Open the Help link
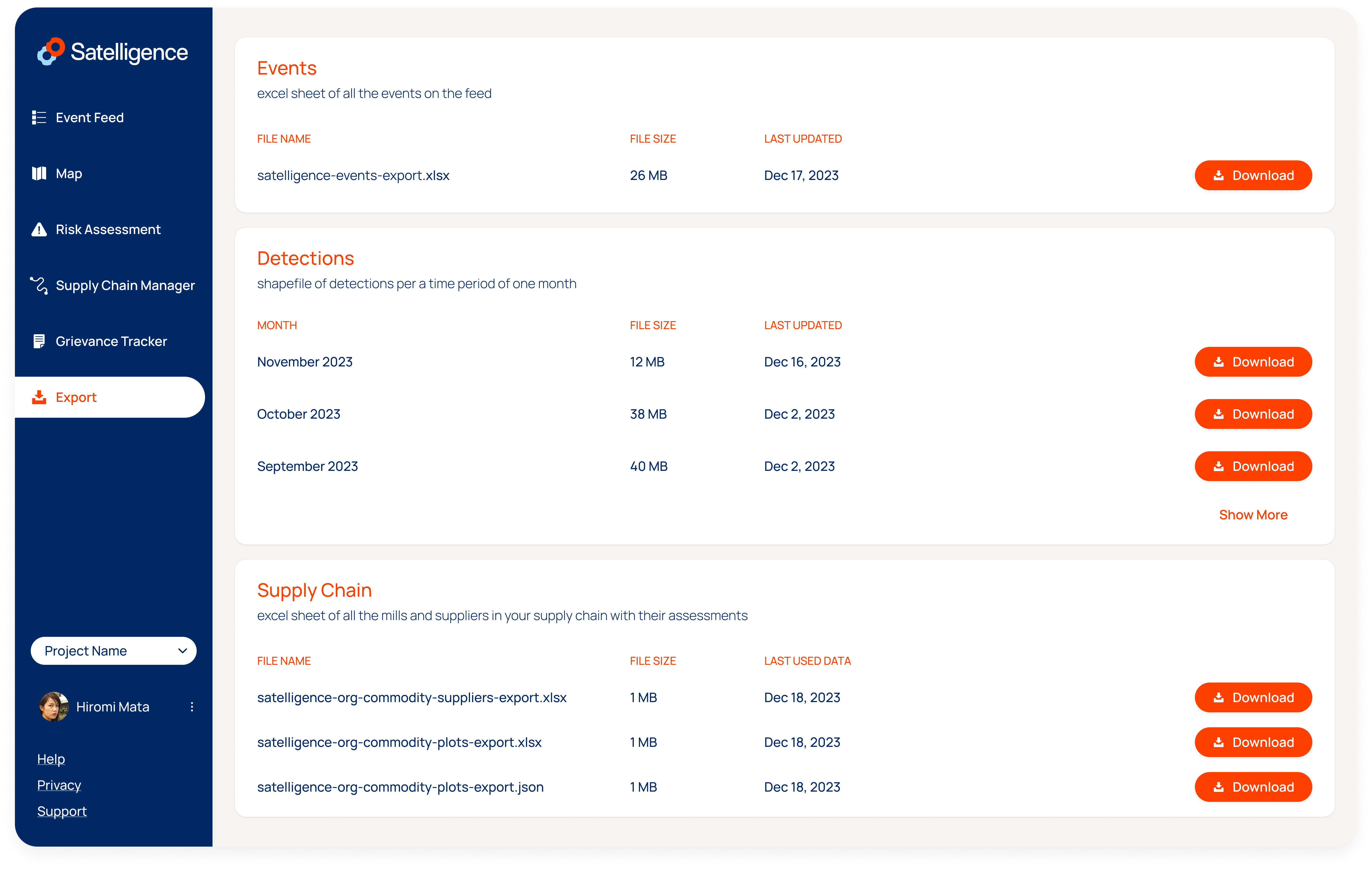Screen dimensions: 1372x869 click(x=51, y=759)
